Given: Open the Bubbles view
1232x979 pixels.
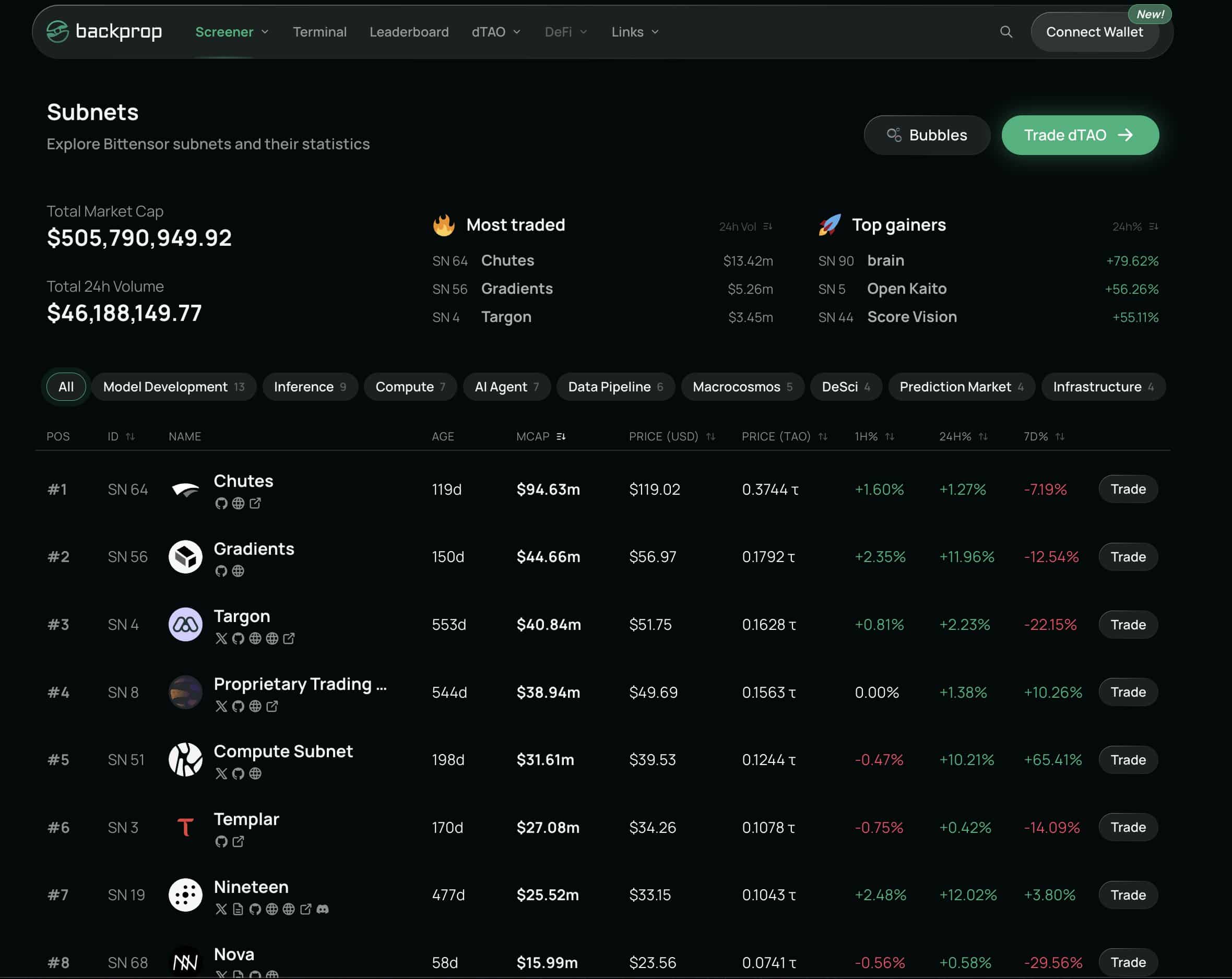Looking at the screenshot, I should (926, 135).
